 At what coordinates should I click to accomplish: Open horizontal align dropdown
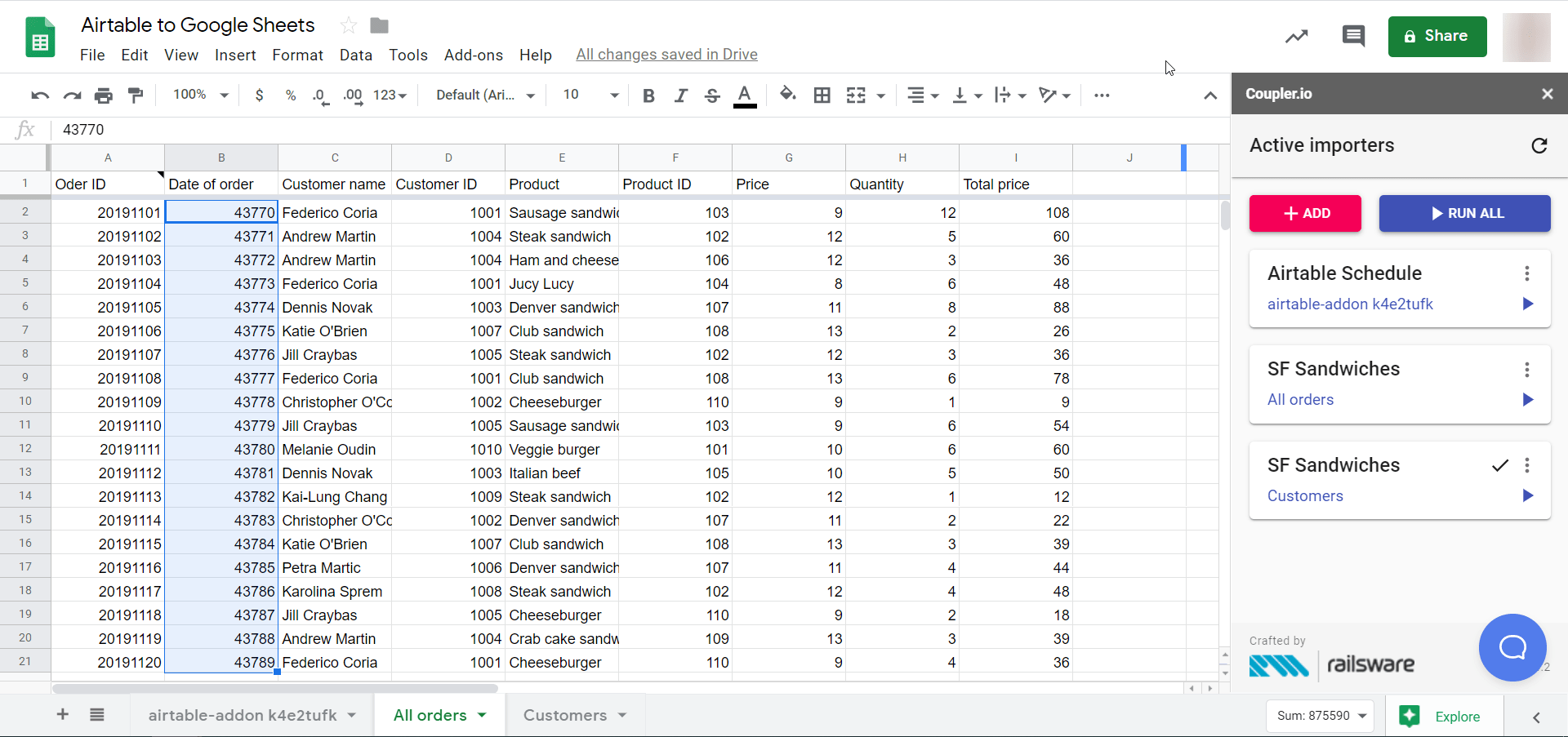(924, 95)
